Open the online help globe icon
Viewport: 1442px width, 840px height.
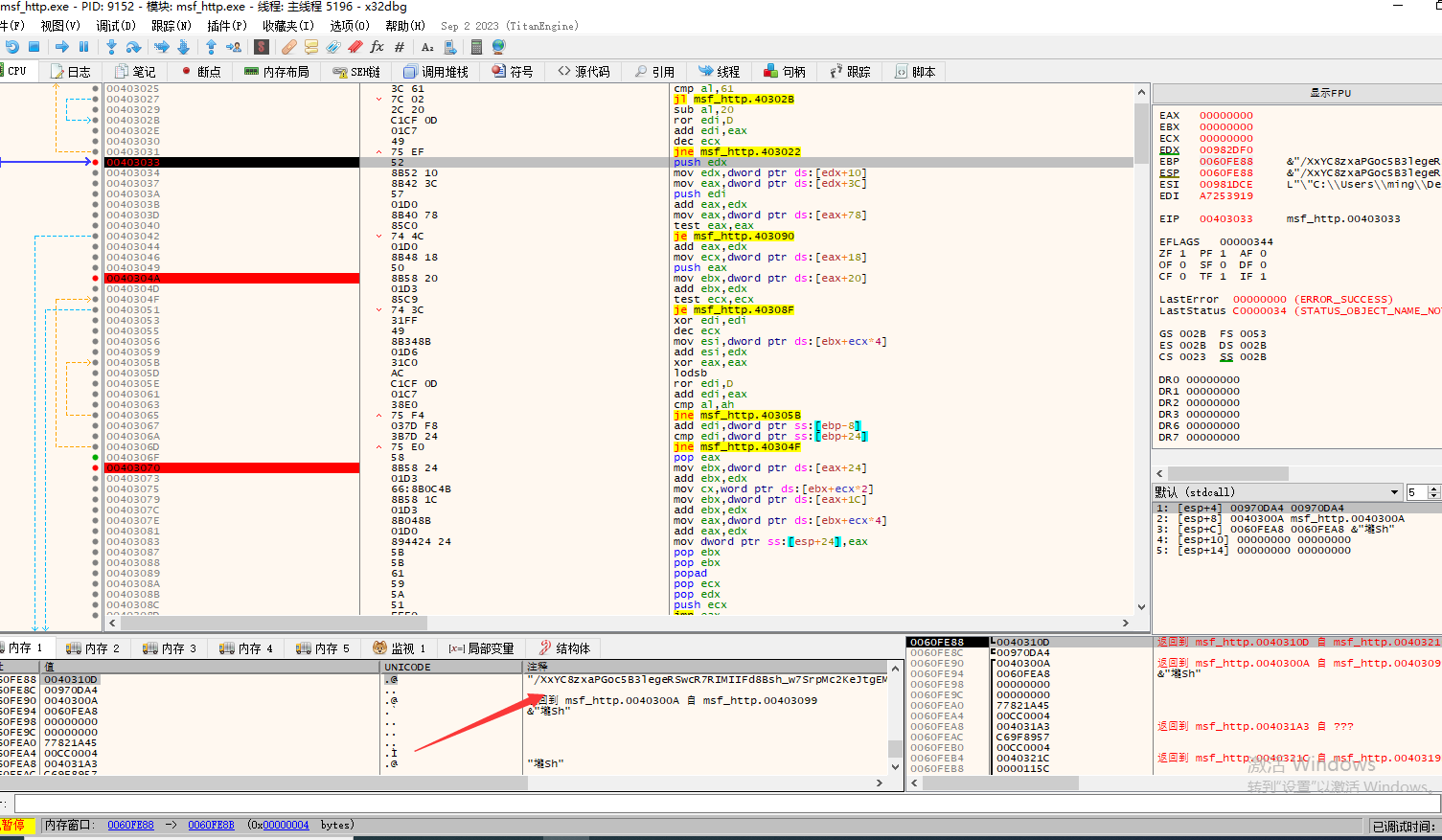(x=498, y=46)
